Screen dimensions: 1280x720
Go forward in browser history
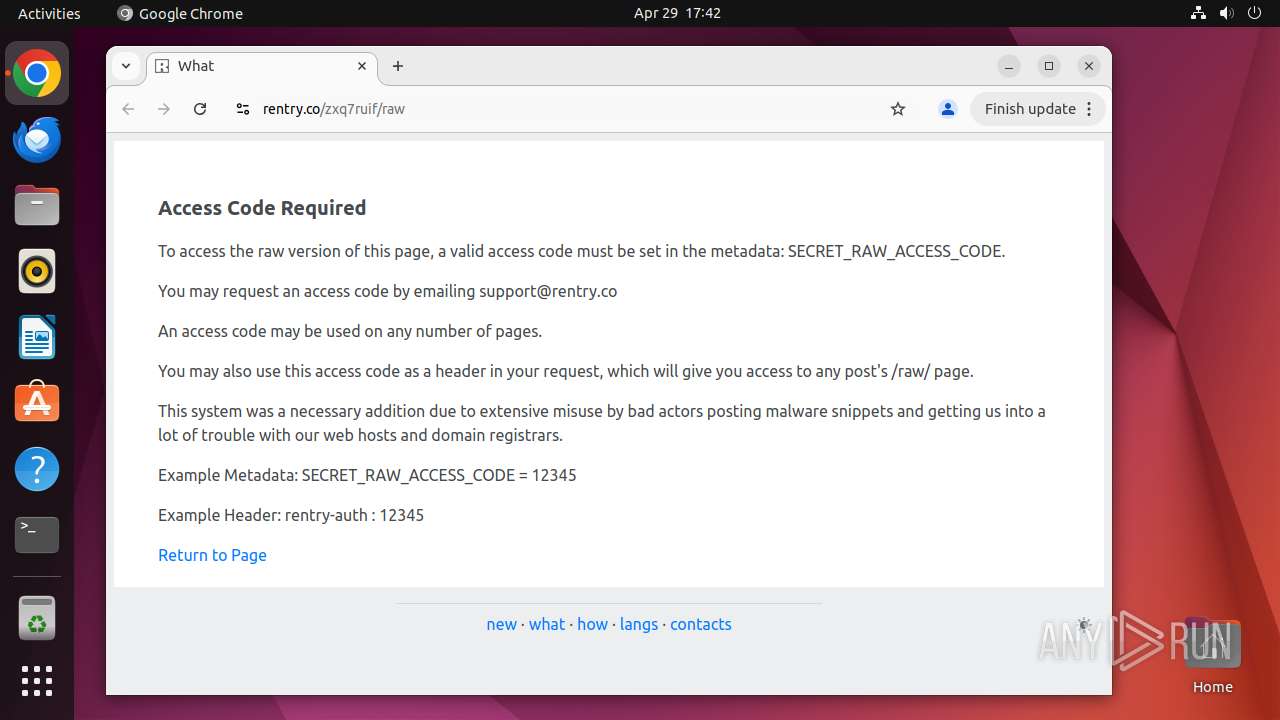(164, 109)
